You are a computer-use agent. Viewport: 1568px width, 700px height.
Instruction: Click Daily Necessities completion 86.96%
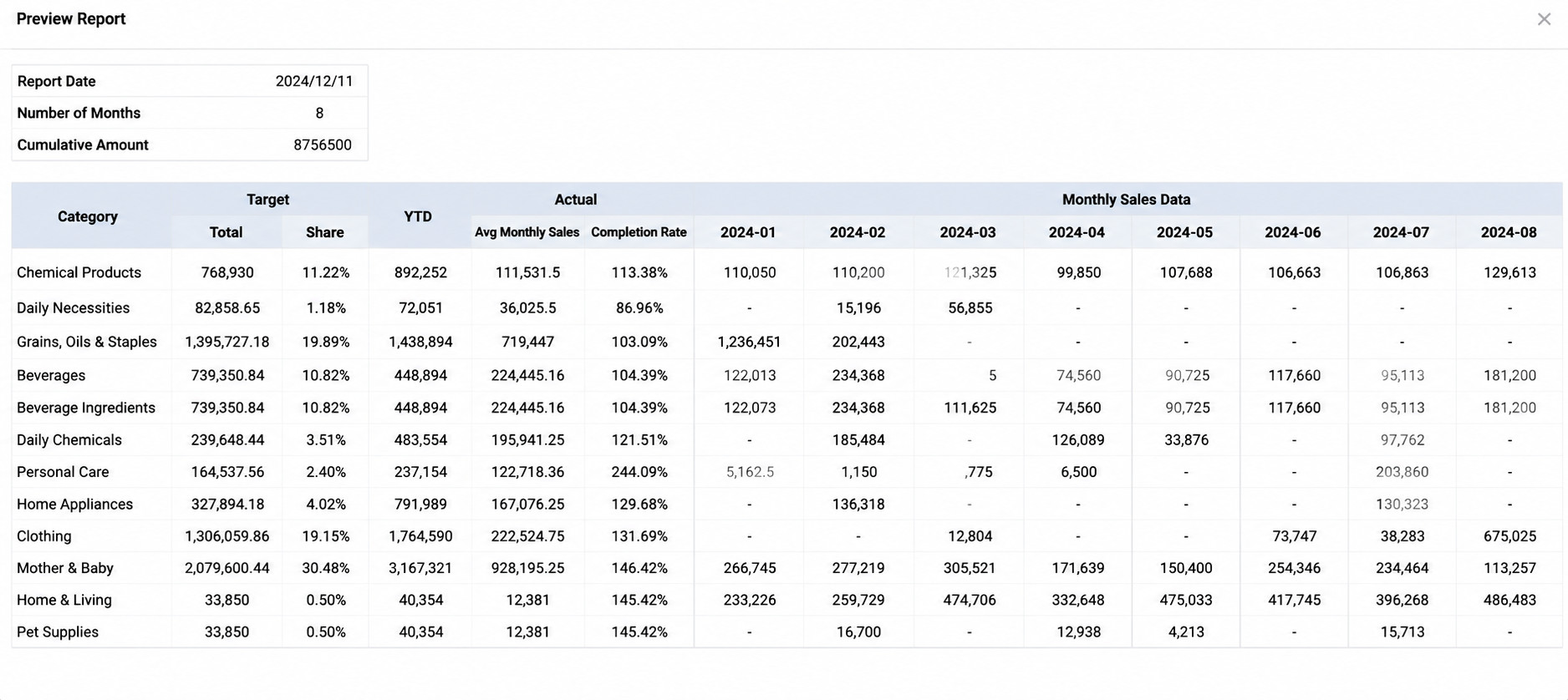(639, 307)
